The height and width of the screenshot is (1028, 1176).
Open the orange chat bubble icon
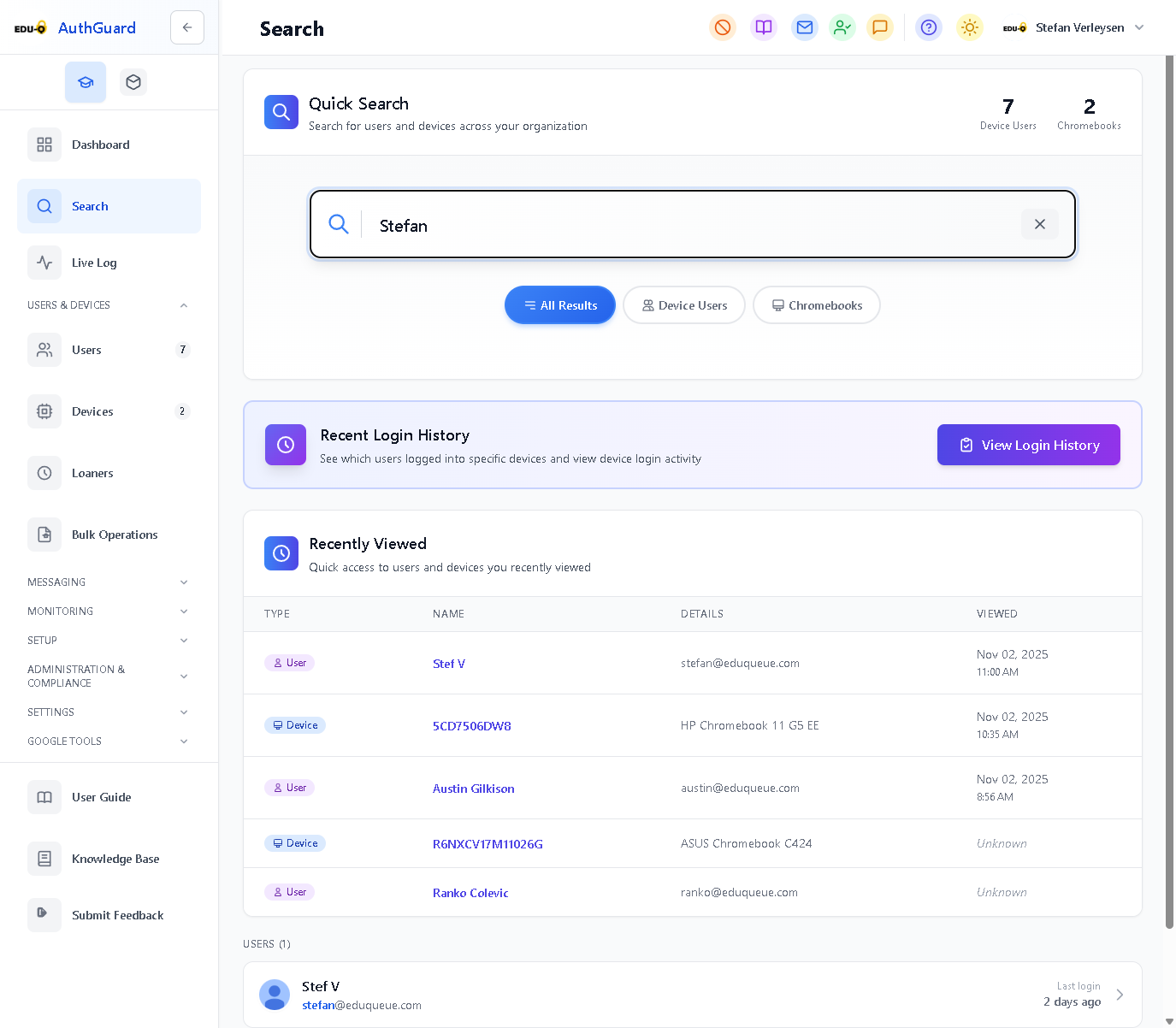pyautogui.click(x=880, y=27)
